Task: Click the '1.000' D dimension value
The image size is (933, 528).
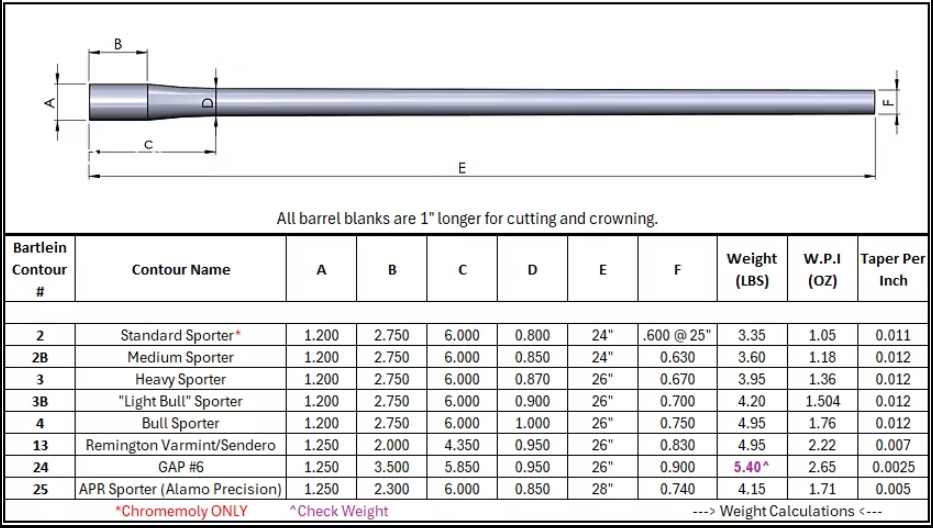Action: pyautogui.click(x=532, y=423)
